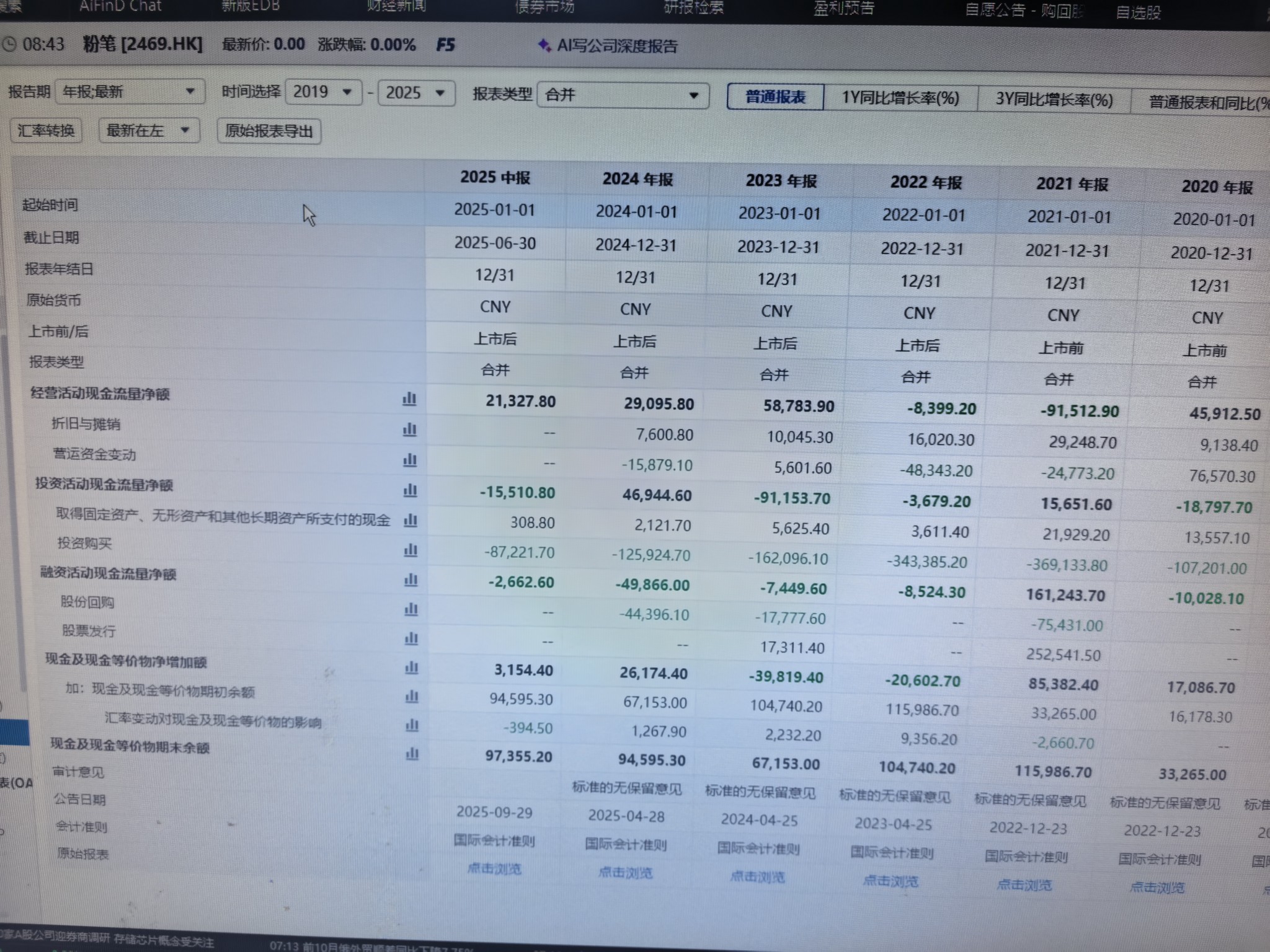1270x952 pixels.
Task: Open the 债券市场 top tab
Action: pyautogui.click(x=544, y=7)
